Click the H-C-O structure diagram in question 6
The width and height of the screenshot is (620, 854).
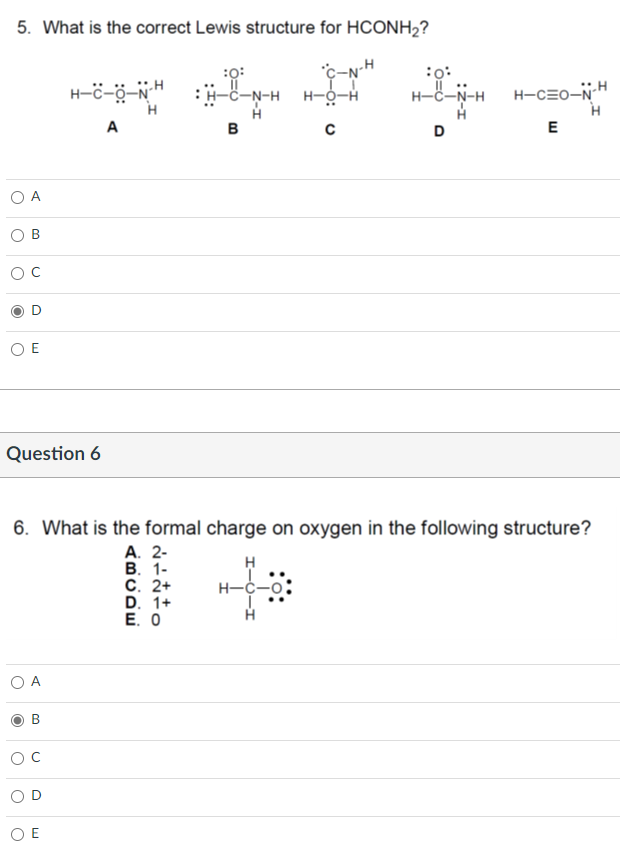(255, 589)
